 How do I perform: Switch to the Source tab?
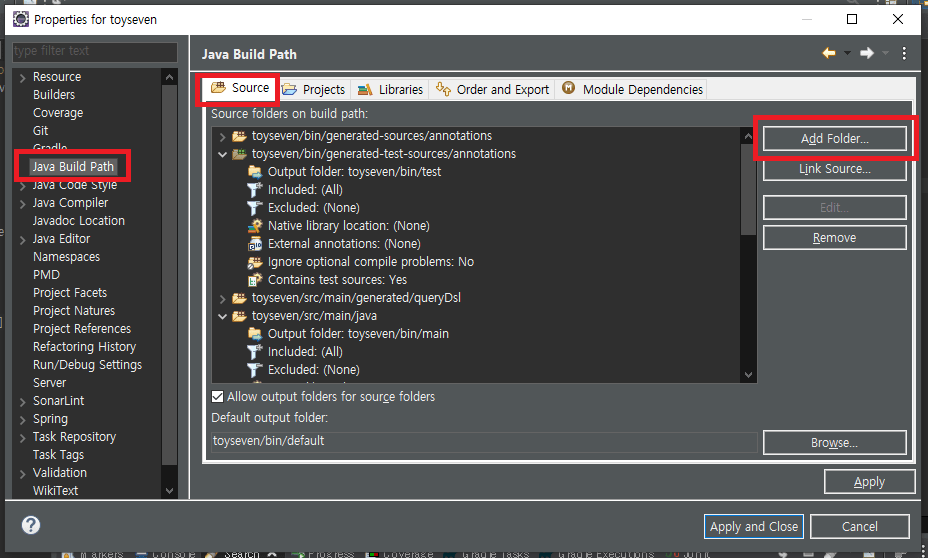coord(240,88)
